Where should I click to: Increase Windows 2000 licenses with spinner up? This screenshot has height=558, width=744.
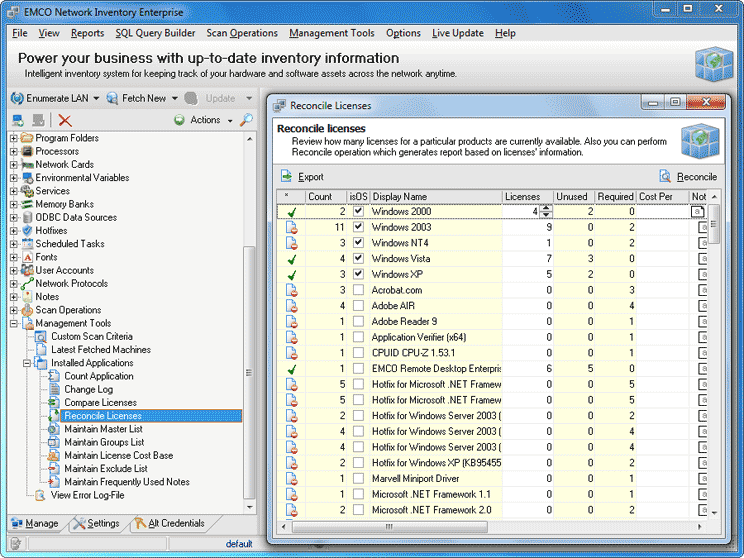(546, 208)
